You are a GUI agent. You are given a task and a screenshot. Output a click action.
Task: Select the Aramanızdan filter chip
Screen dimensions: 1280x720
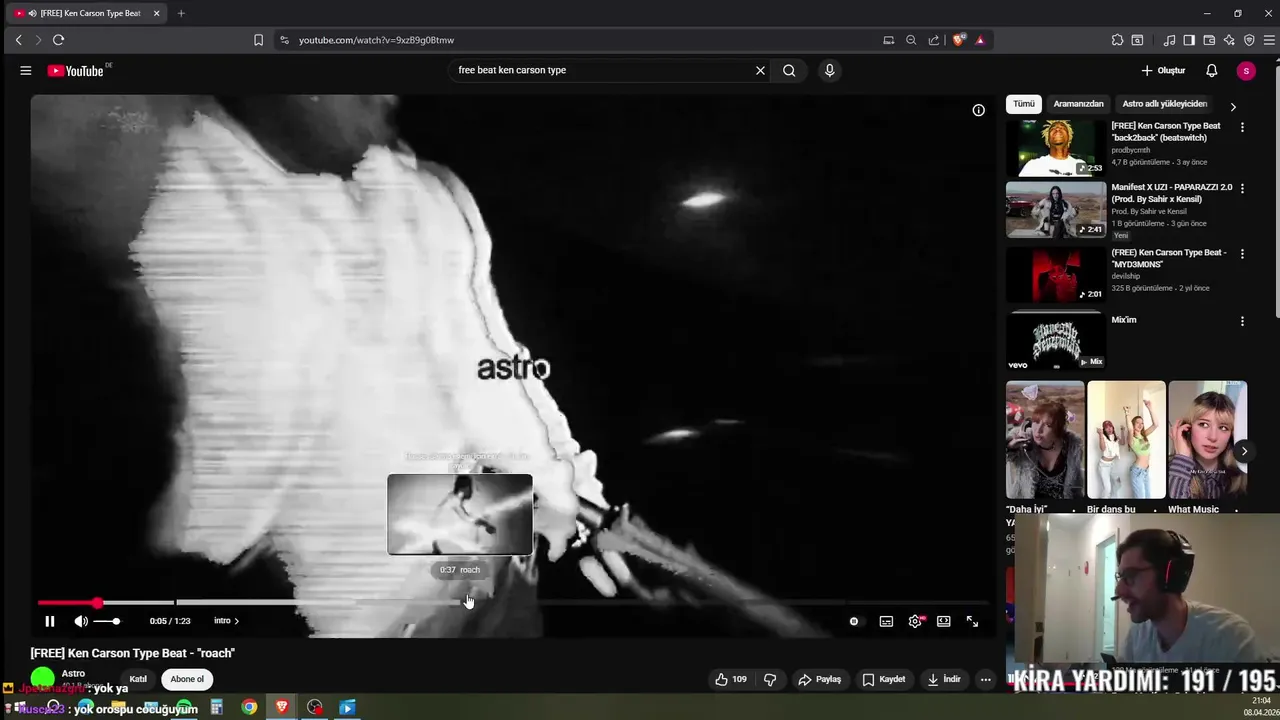tap(1078, 104)
